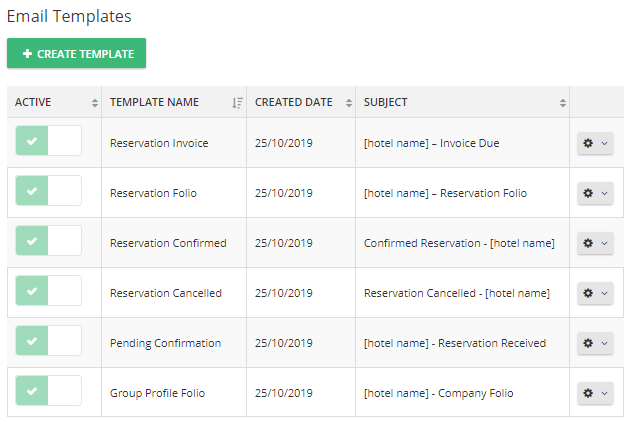Select the Reservation Confirmed template name
The image size is (633, 426).
(168, 243)
